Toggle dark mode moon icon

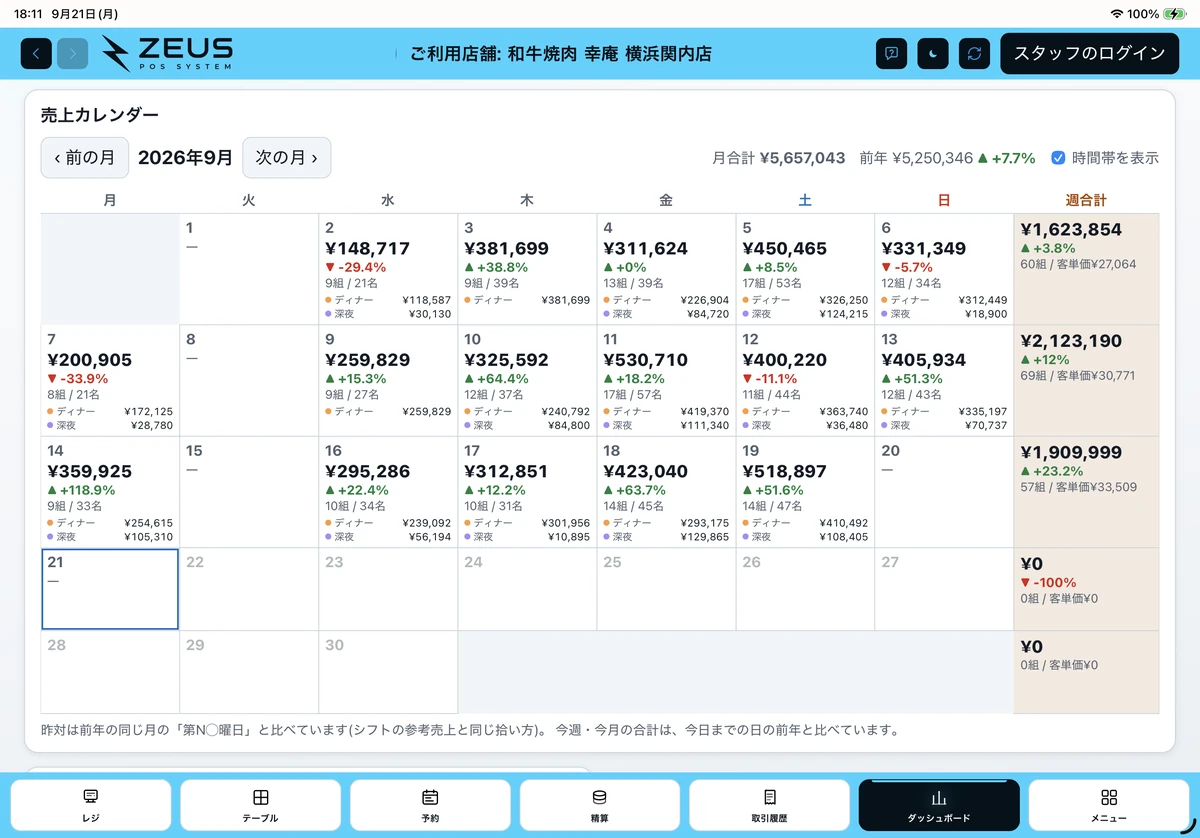click(933, 53)
